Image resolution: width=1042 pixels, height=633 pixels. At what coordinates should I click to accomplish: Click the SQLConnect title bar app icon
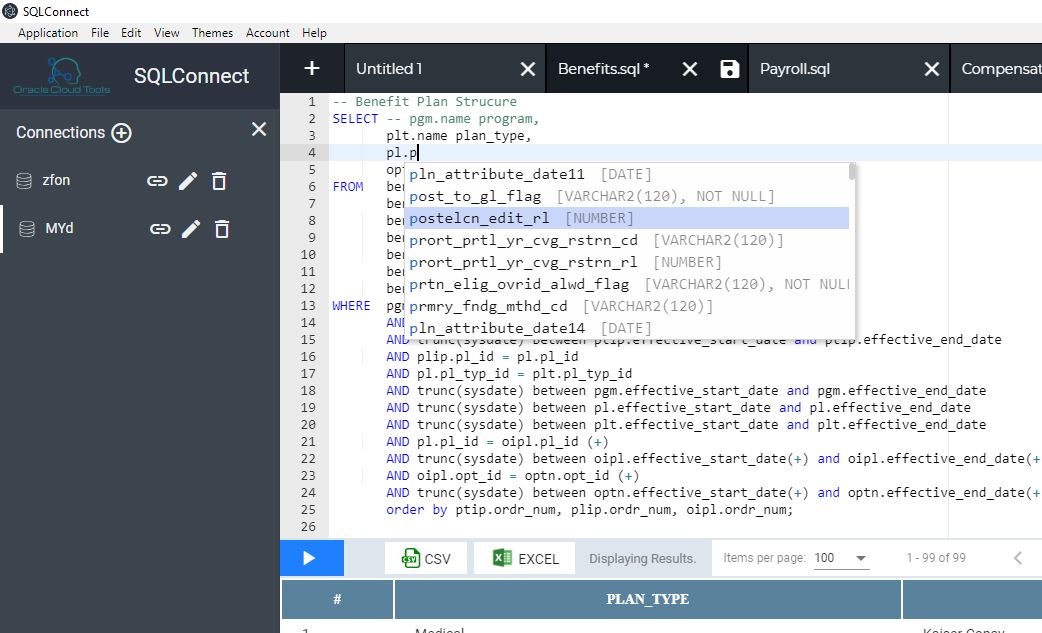[x=10, y=11]
